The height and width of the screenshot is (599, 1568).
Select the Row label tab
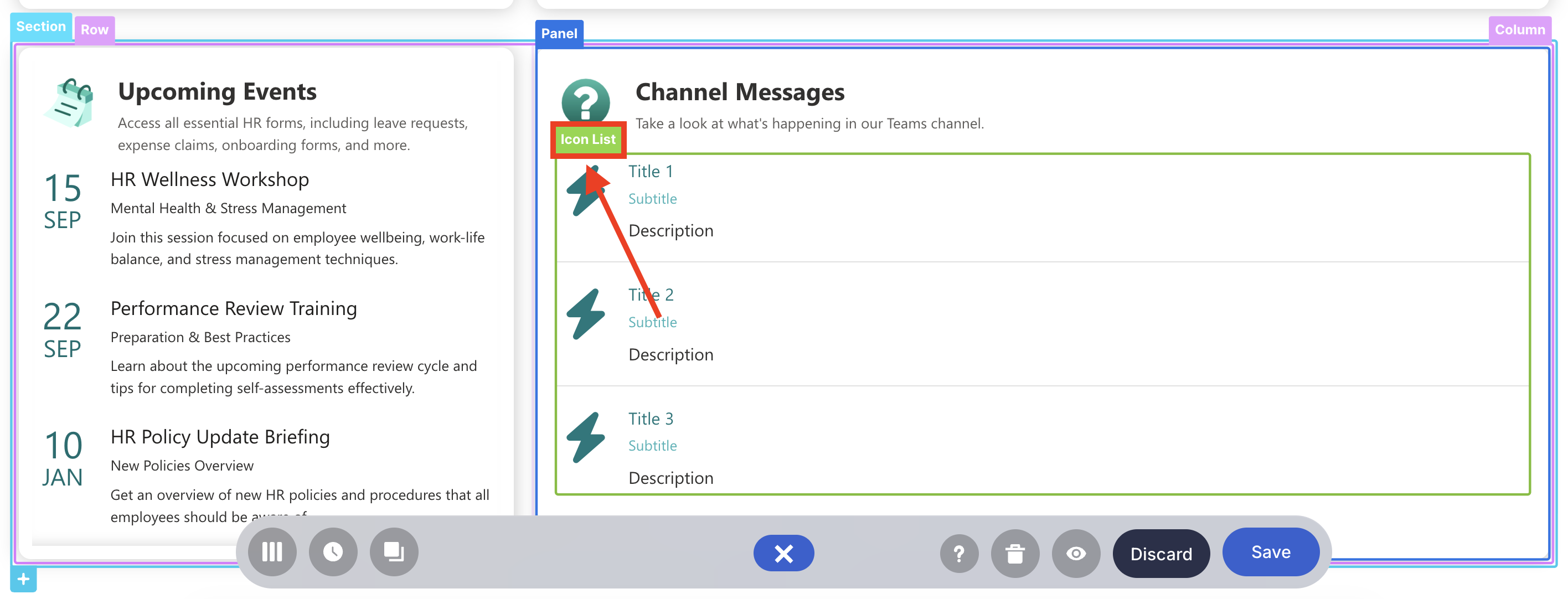(94, 30)
